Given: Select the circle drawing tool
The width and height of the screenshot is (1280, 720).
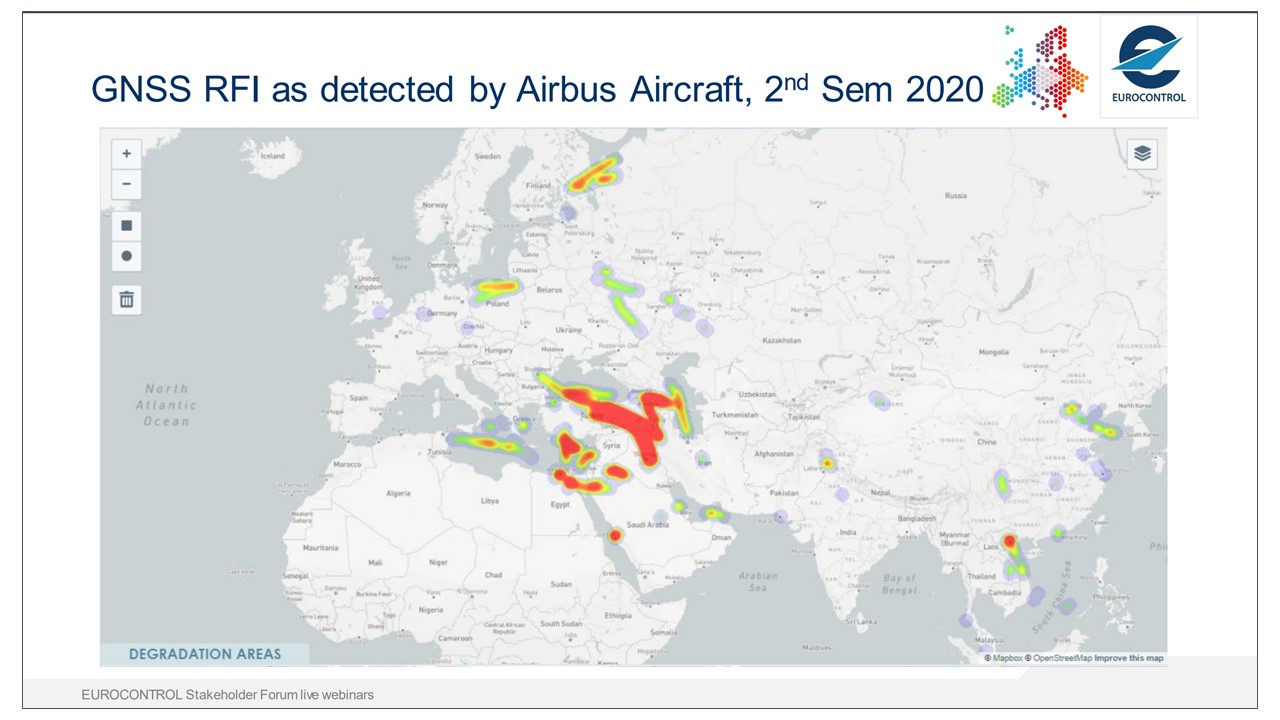Looking at the screenshot, I should [x=126, y=256].
